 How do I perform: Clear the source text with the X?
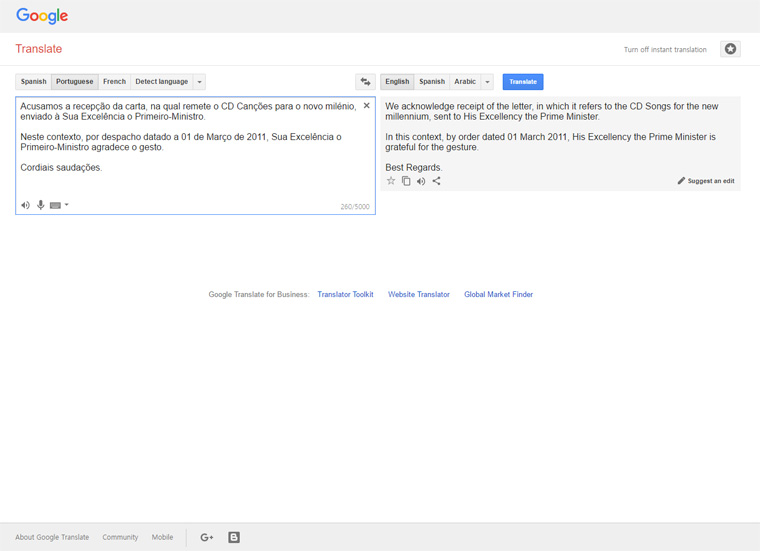(366, 105)
